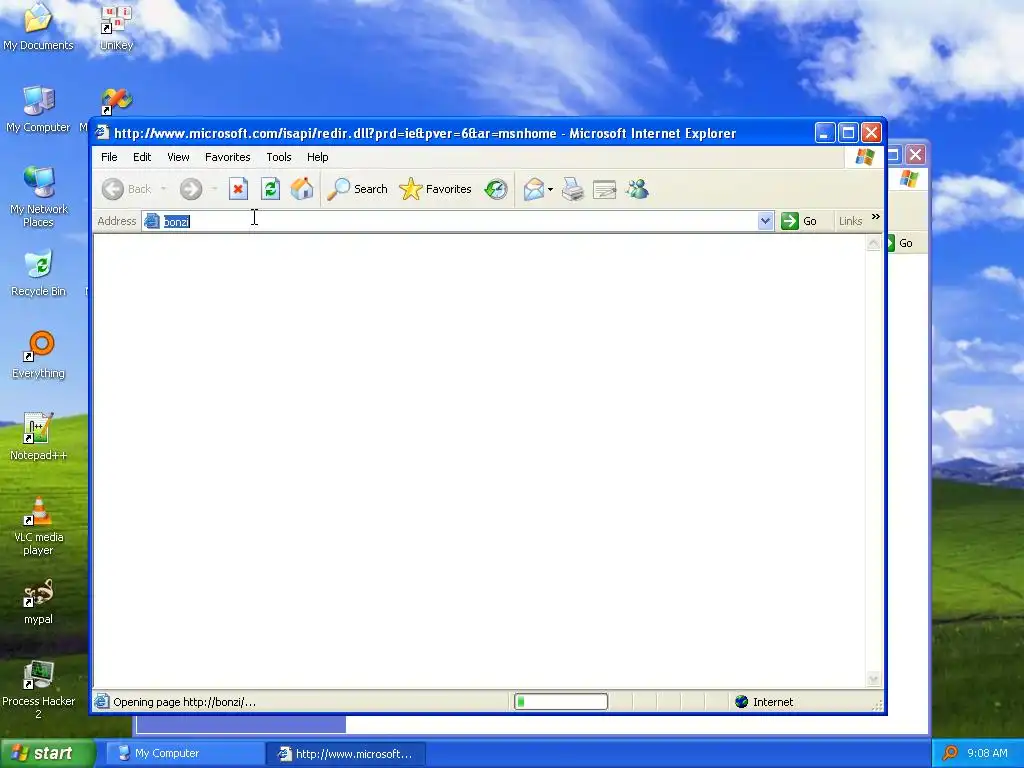
Task: Open the Edit menu
Action: [142, 157]
